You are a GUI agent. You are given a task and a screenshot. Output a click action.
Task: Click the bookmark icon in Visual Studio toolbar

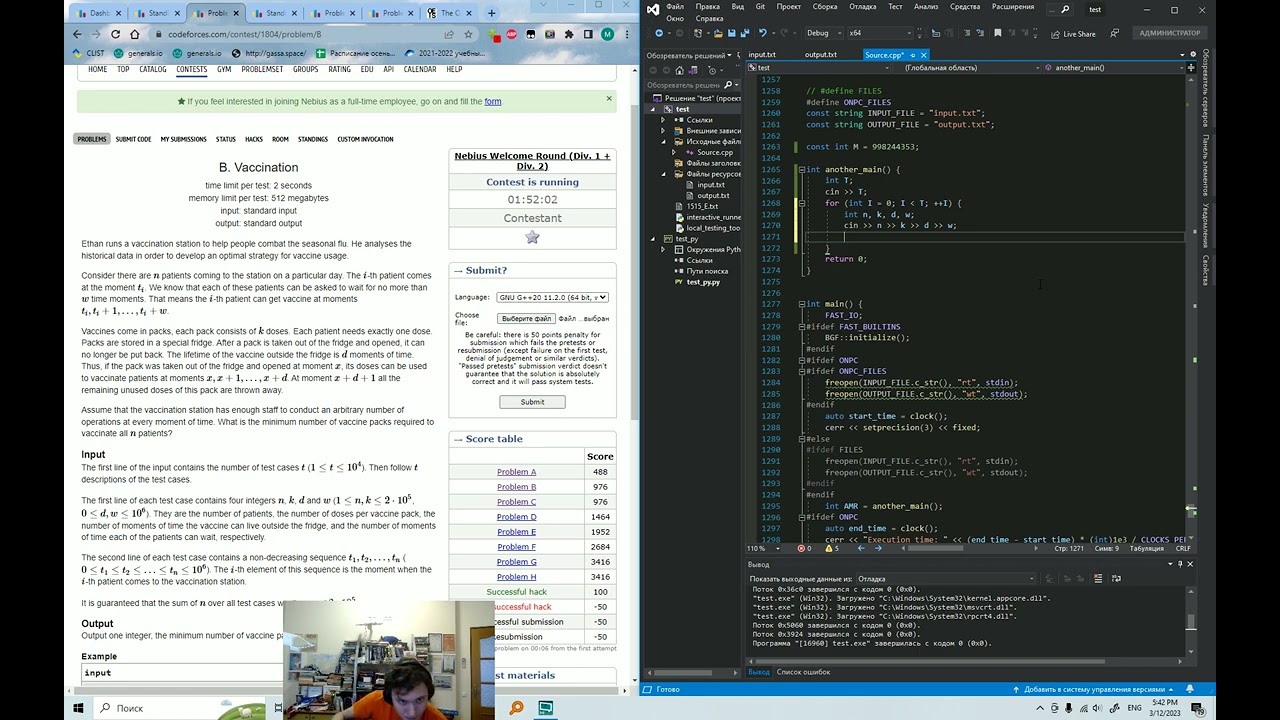tap(997, 33)
